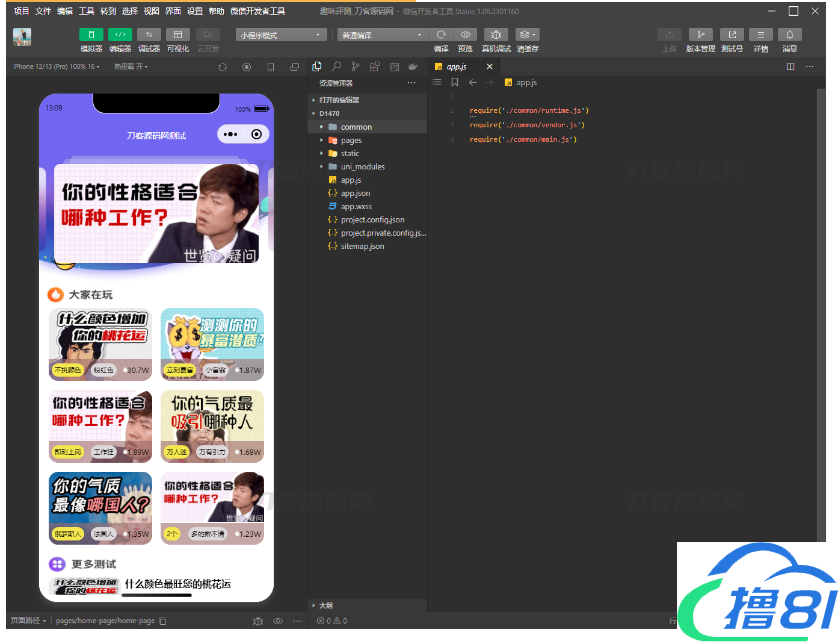Screen dimensions: 839x642
Task: Click the simulator stop record icon
Action: [247, 67]
